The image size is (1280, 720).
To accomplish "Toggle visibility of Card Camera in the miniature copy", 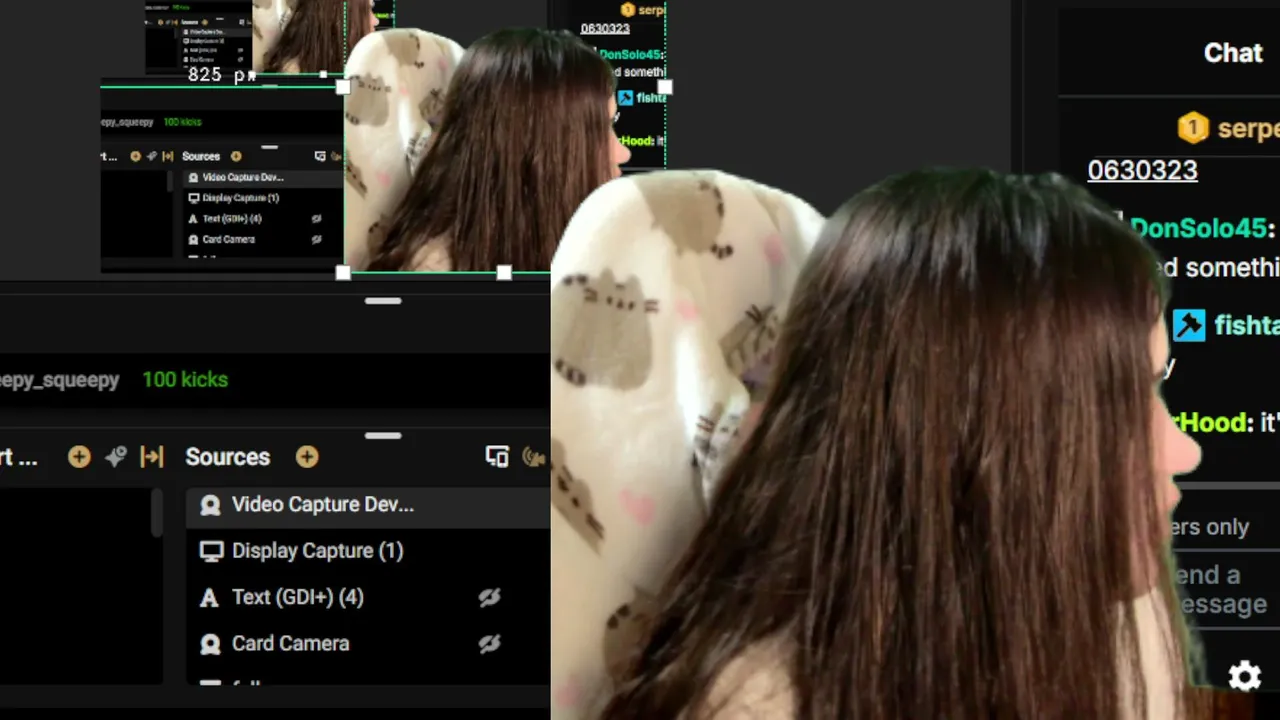I will pos(316,240).
